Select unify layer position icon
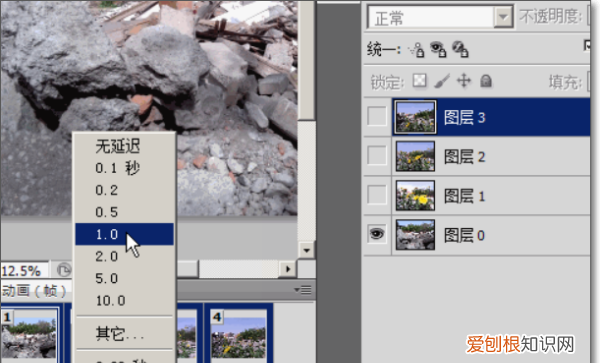The height and width of the screenshot is (363, 600). tap(416, 50)
